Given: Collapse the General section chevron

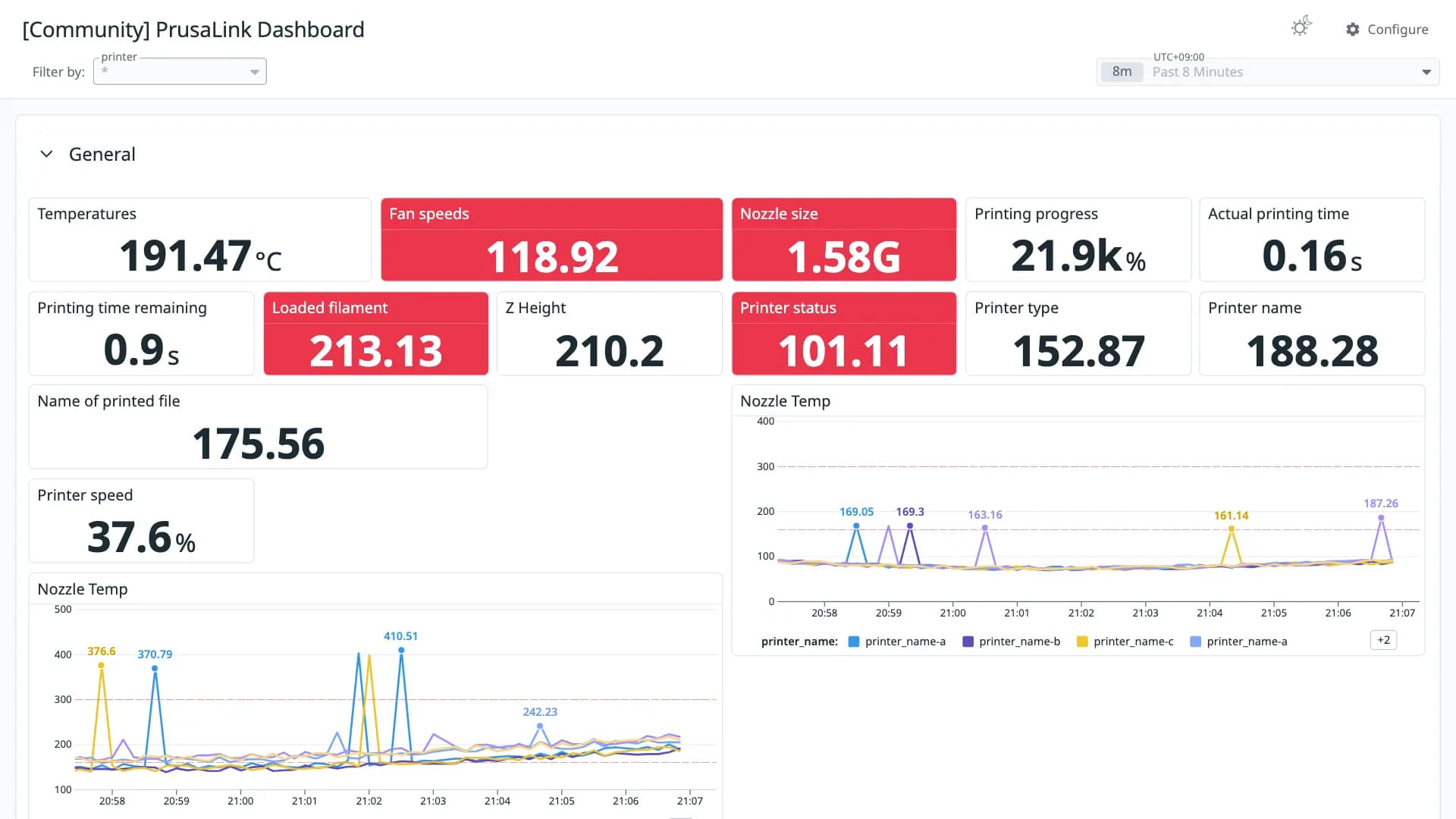Looking at the screenshot, I should (x=46, y=154).
